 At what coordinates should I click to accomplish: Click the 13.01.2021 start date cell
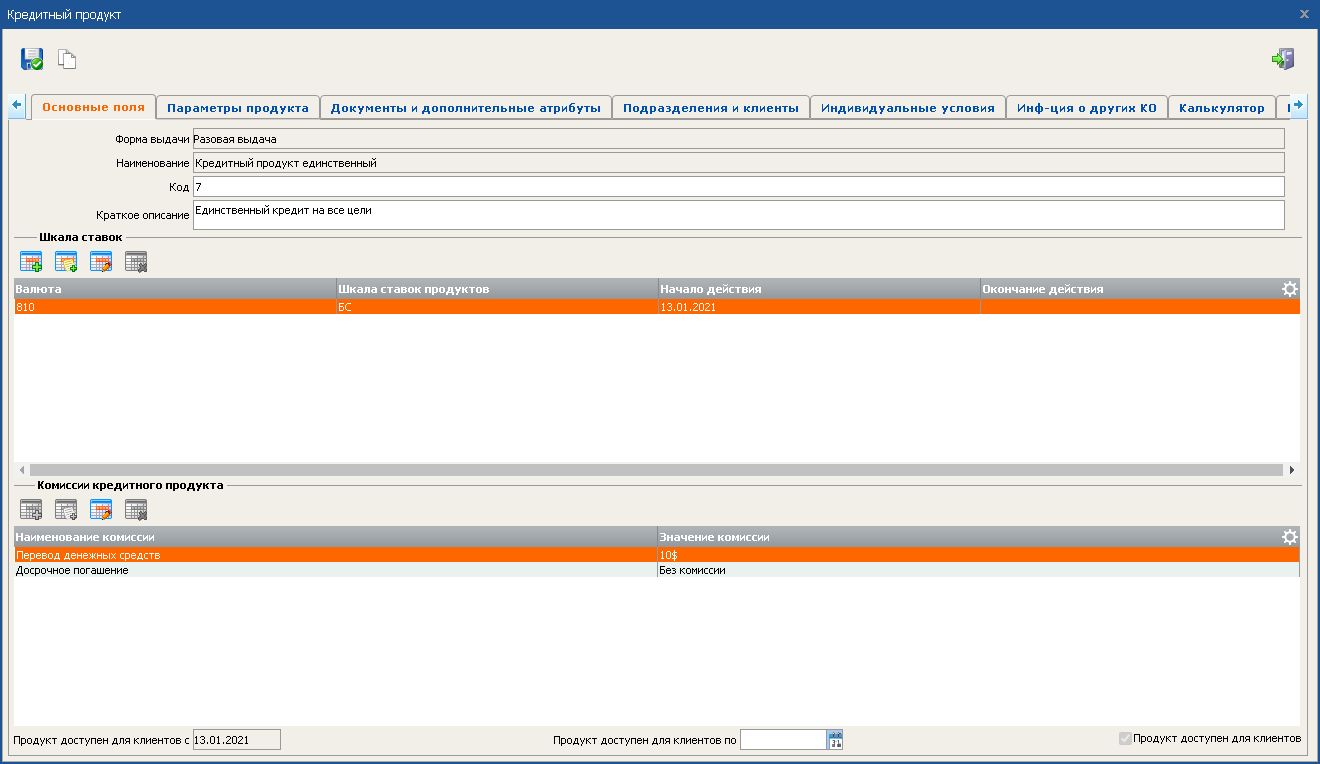[819, 307]
